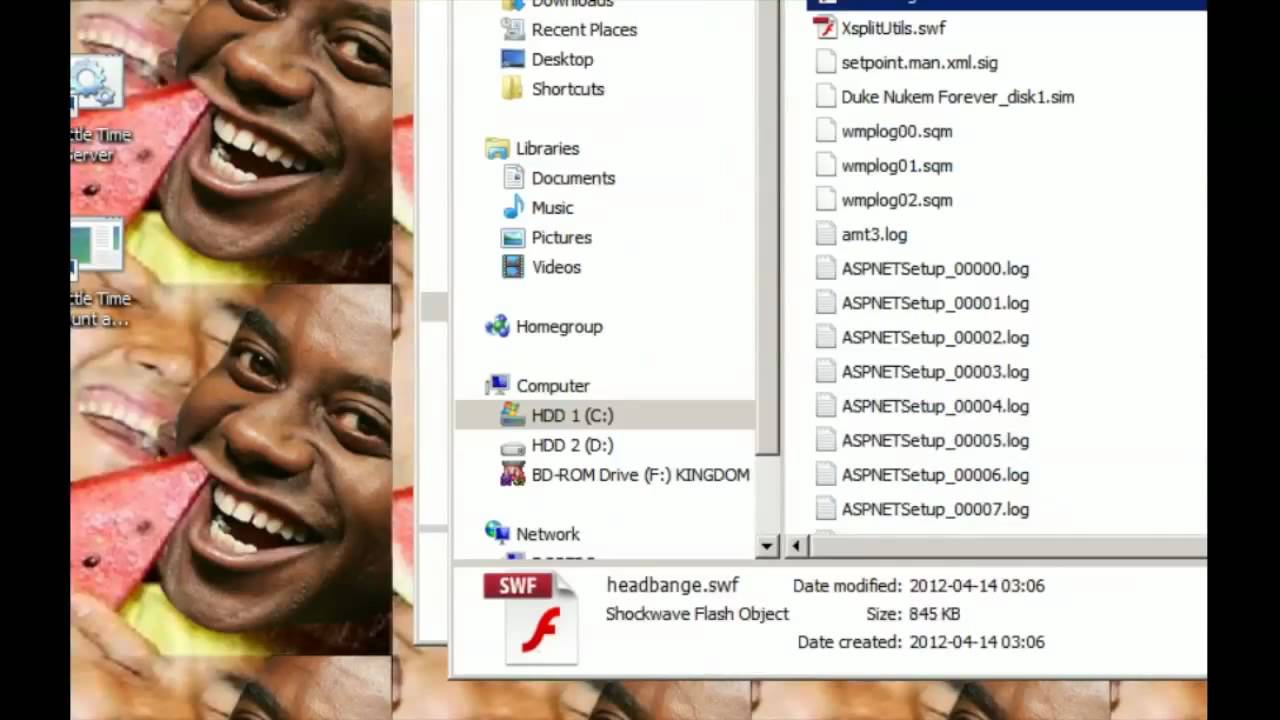The width and height of the screenshot is (1280, 720).
Task: Select file ASPNETSetup_00007.log
Action: [x=935, y=509]
